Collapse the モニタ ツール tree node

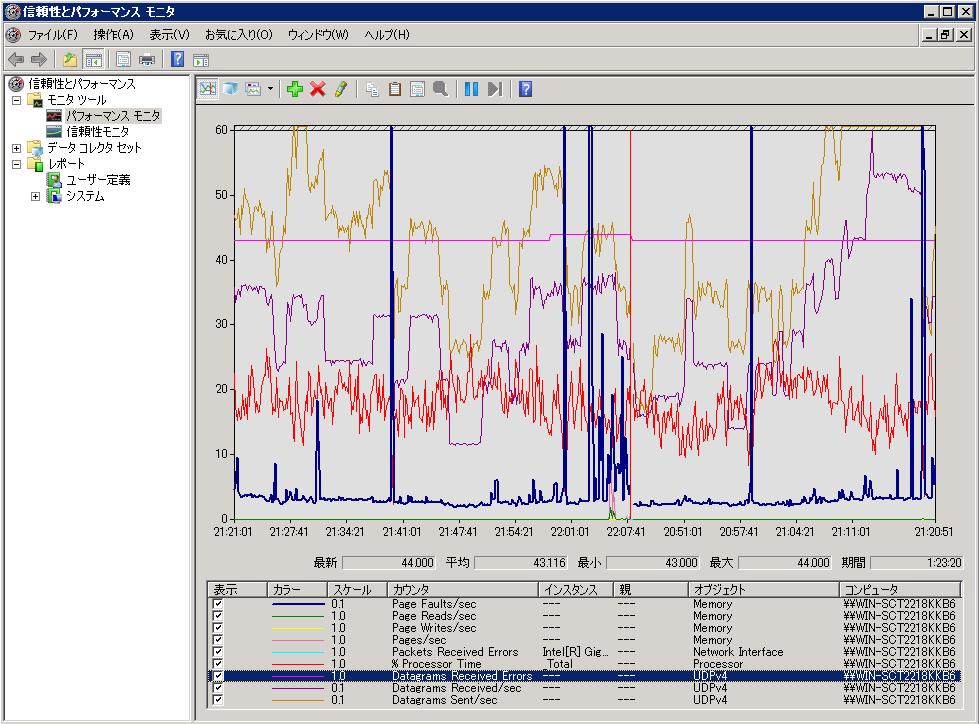click(16, 100)
